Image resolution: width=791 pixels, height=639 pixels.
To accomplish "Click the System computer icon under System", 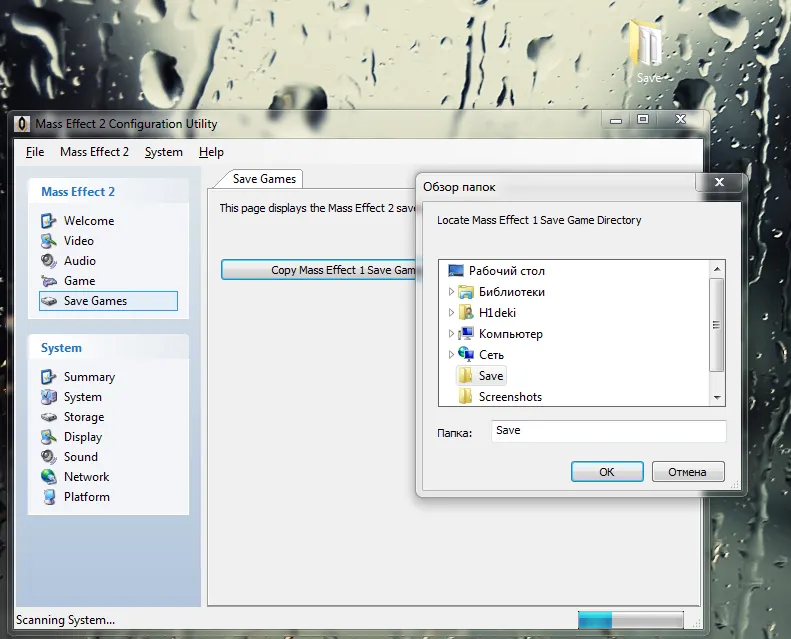I will tap(48, 397).
